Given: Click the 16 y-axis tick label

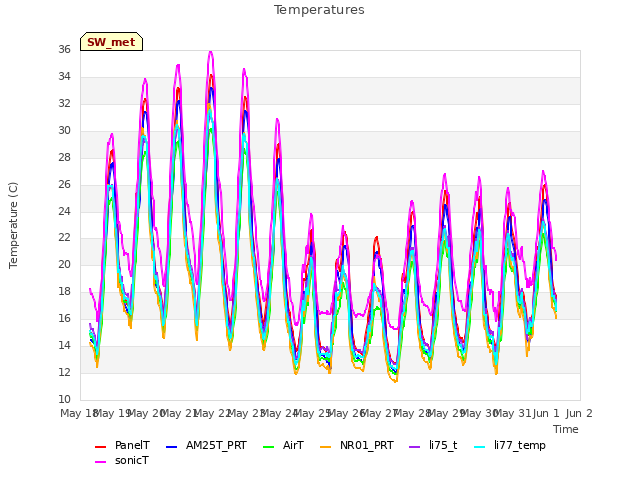Looking at the screenshot, I should 64,318.
